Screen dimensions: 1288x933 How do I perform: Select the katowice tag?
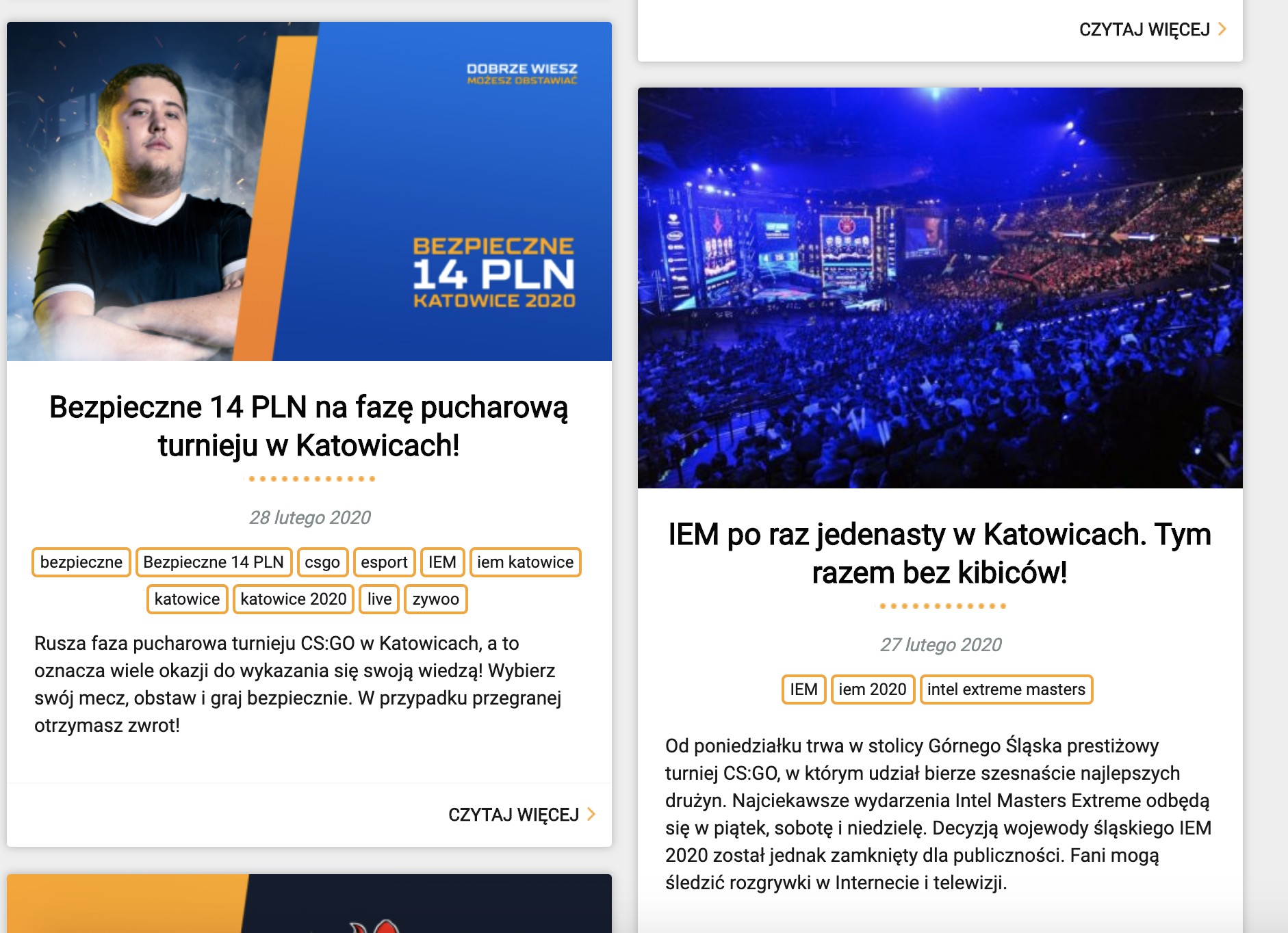(x=187, y=599)
